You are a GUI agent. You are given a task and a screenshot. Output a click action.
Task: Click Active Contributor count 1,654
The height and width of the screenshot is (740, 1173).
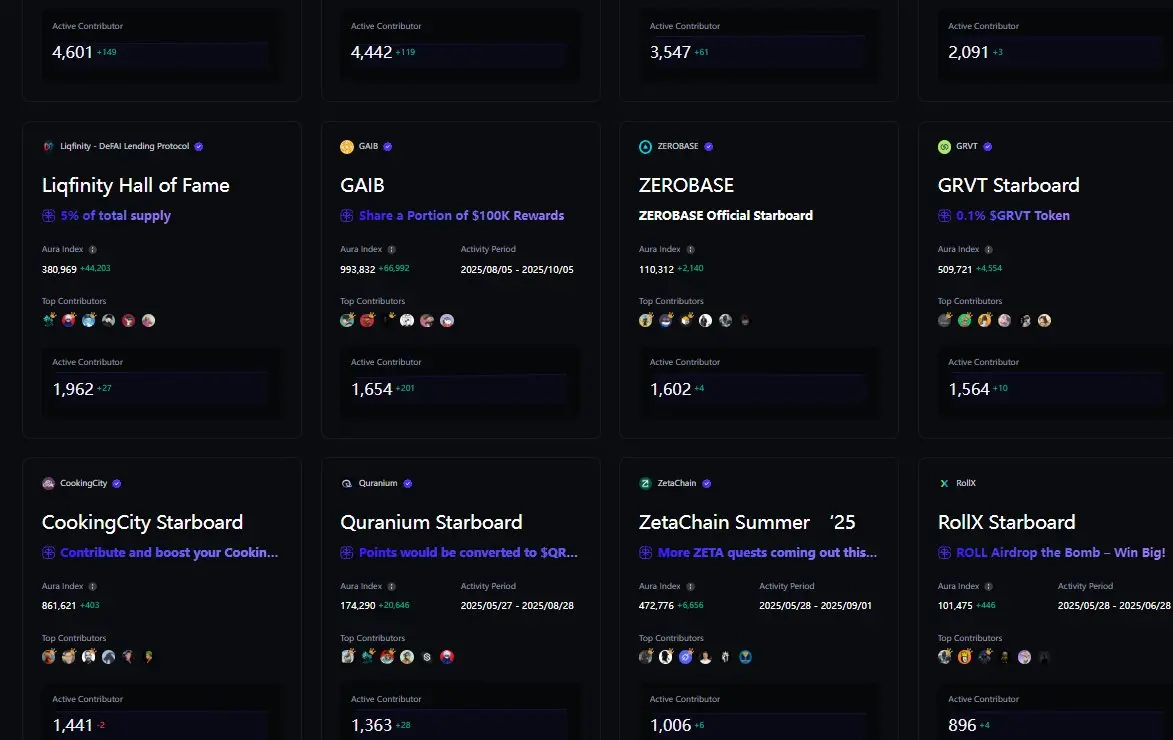(372, 389)
